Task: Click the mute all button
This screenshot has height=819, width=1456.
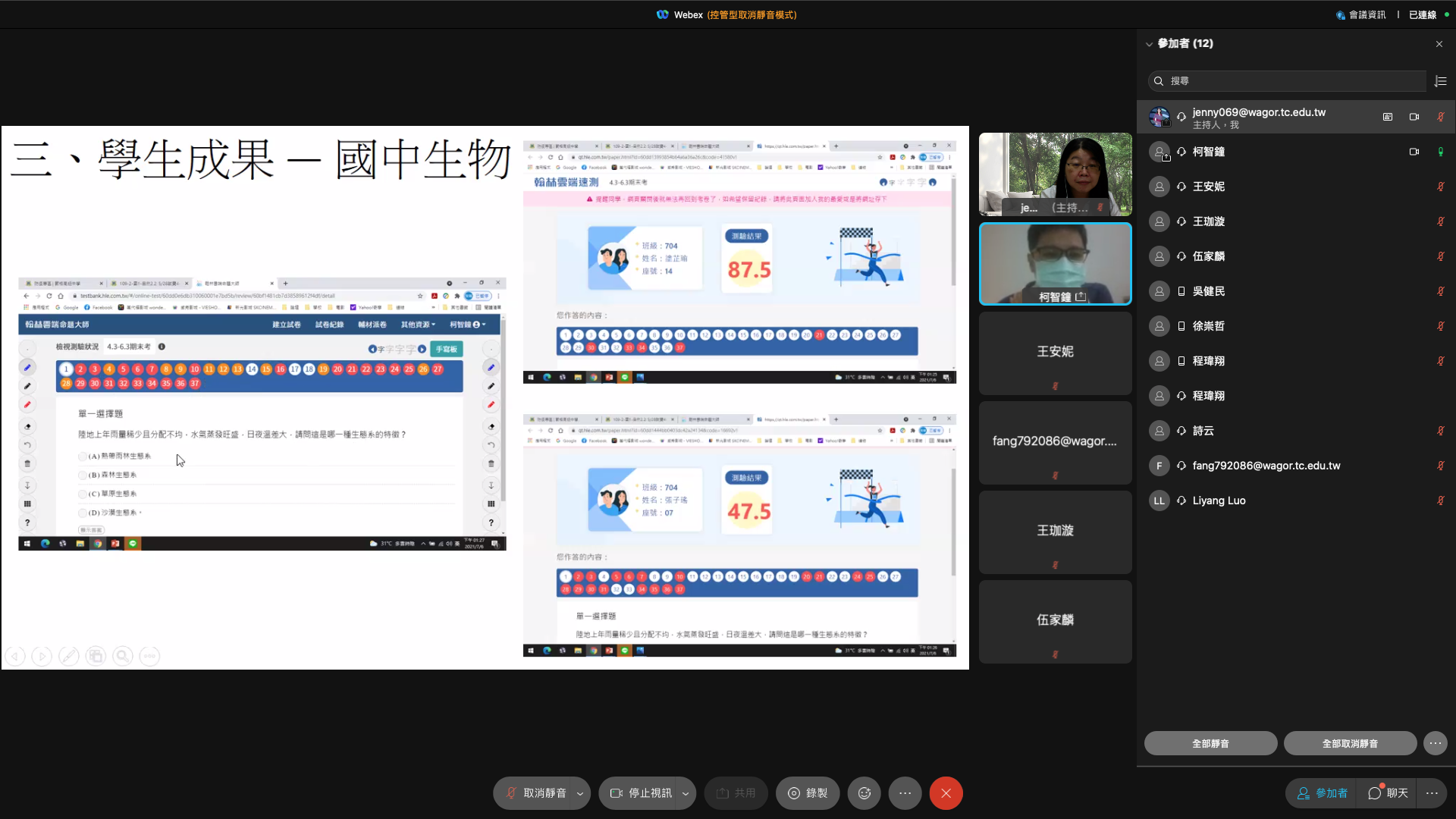Action: click(x=1210, y=743)
